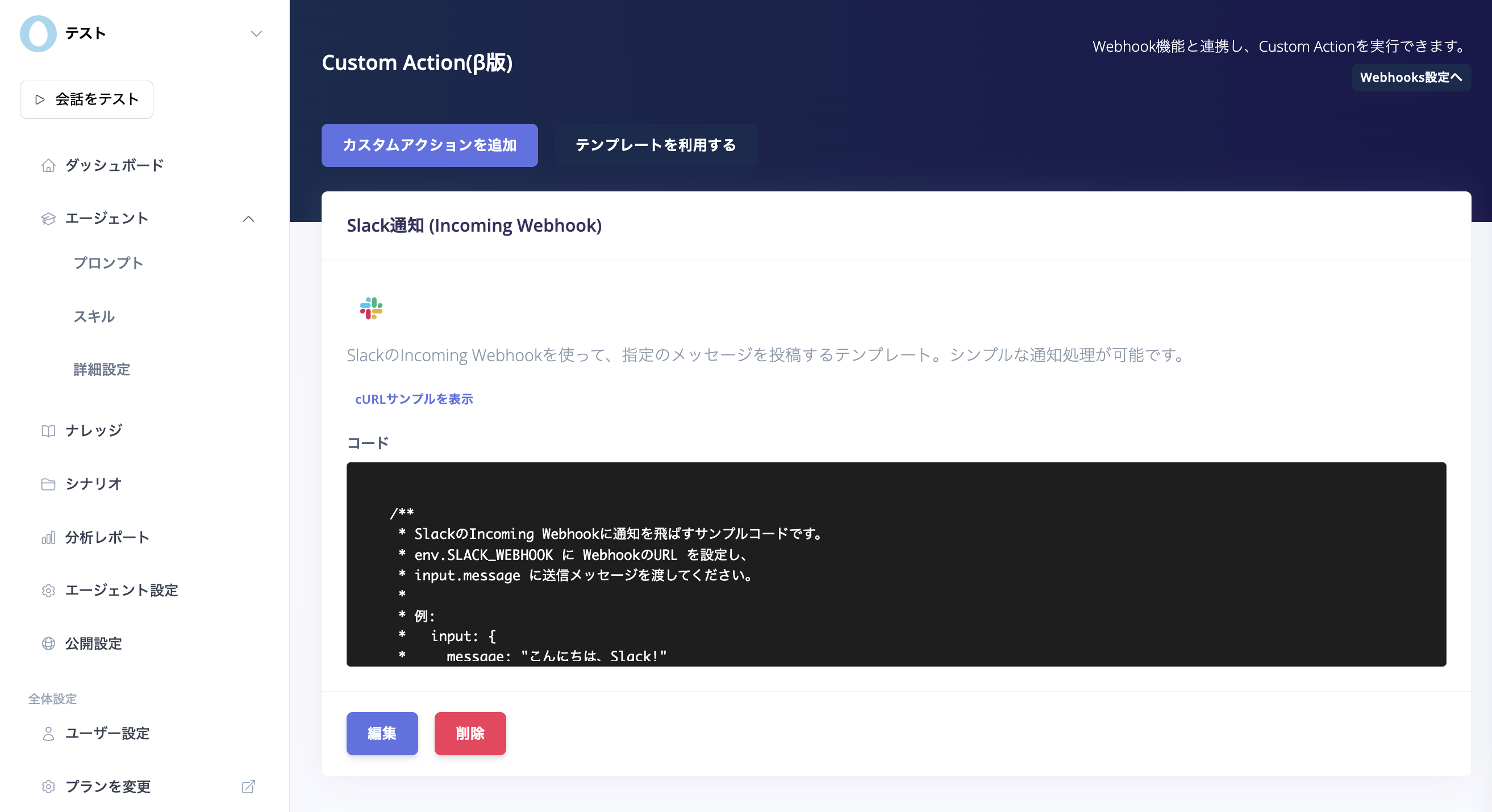The width and height of the screenshot is (1492, 812).
Task: Click the scenario folder icon
Action: [48, 484]
